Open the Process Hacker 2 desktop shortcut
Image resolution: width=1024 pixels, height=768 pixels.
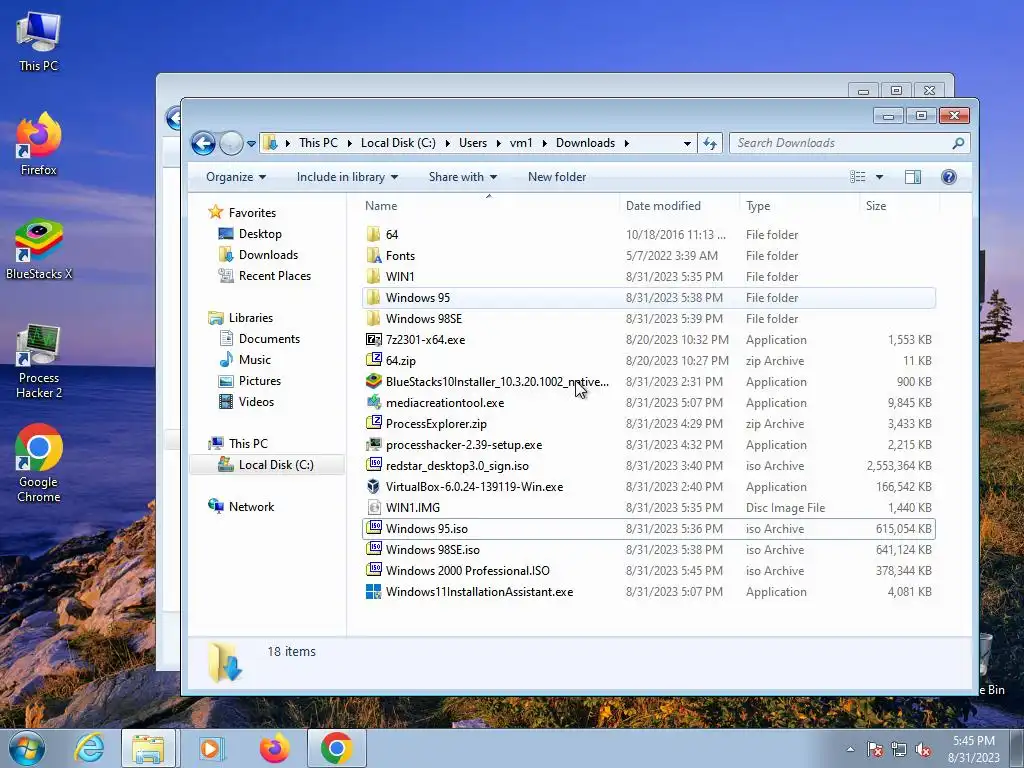[x=39, y=361]
